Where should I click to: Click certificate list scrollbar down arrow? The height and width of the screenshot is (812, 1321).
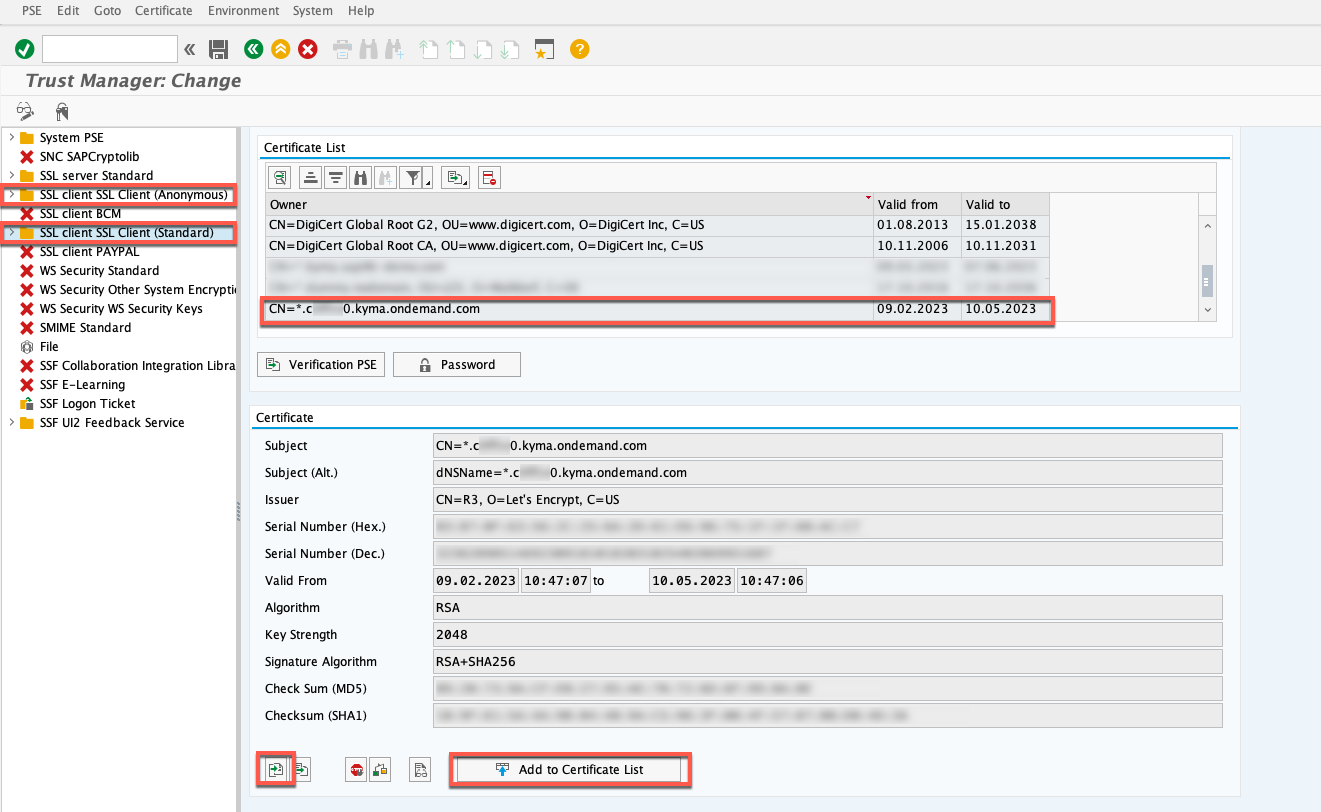click(x=1208, y=311)
